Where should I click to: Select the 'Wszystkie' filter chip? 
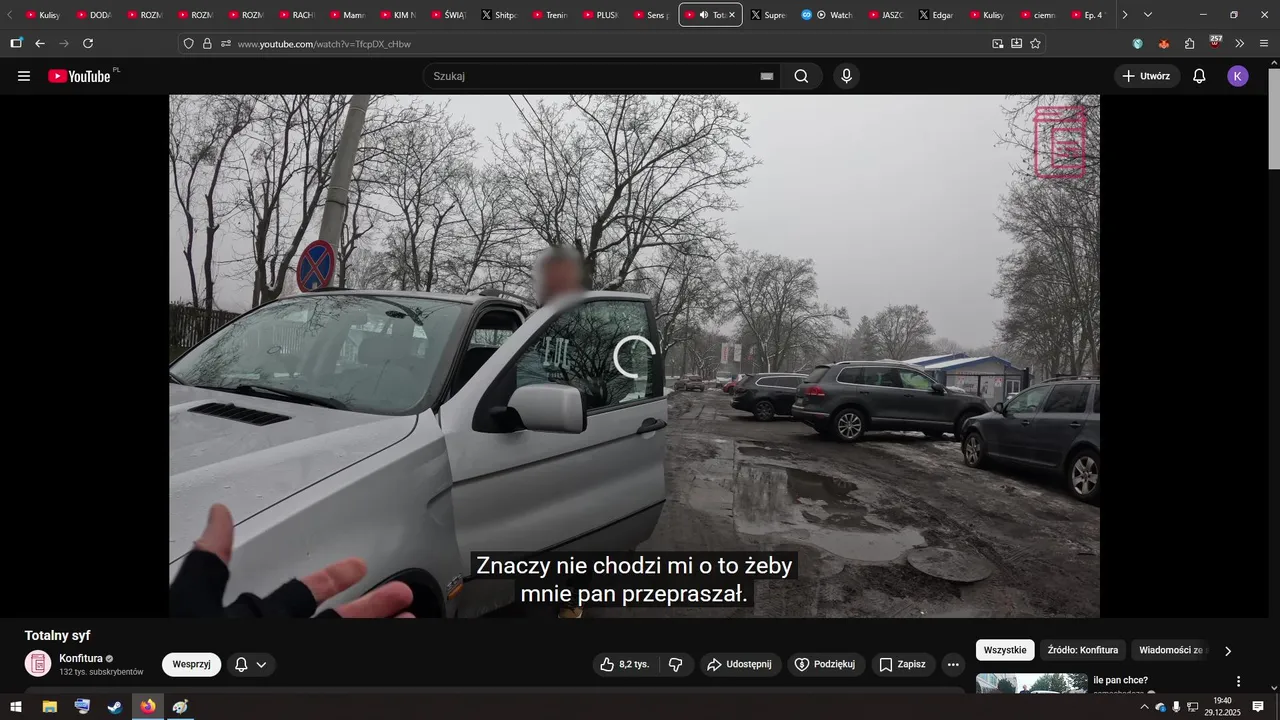(1005, 650)
